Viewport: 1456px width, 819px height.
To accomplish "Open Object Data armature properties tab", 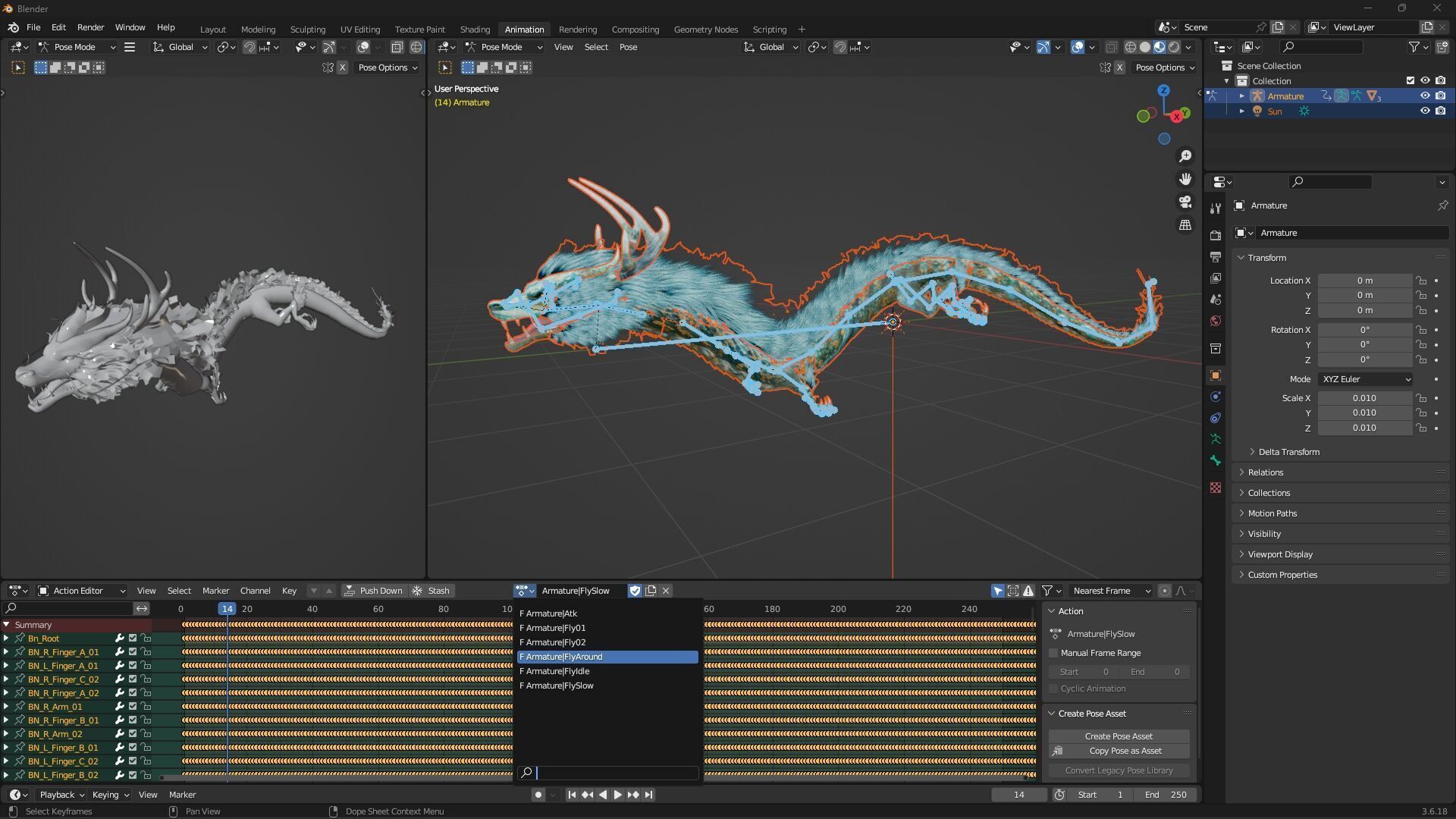I will 1216,439.
